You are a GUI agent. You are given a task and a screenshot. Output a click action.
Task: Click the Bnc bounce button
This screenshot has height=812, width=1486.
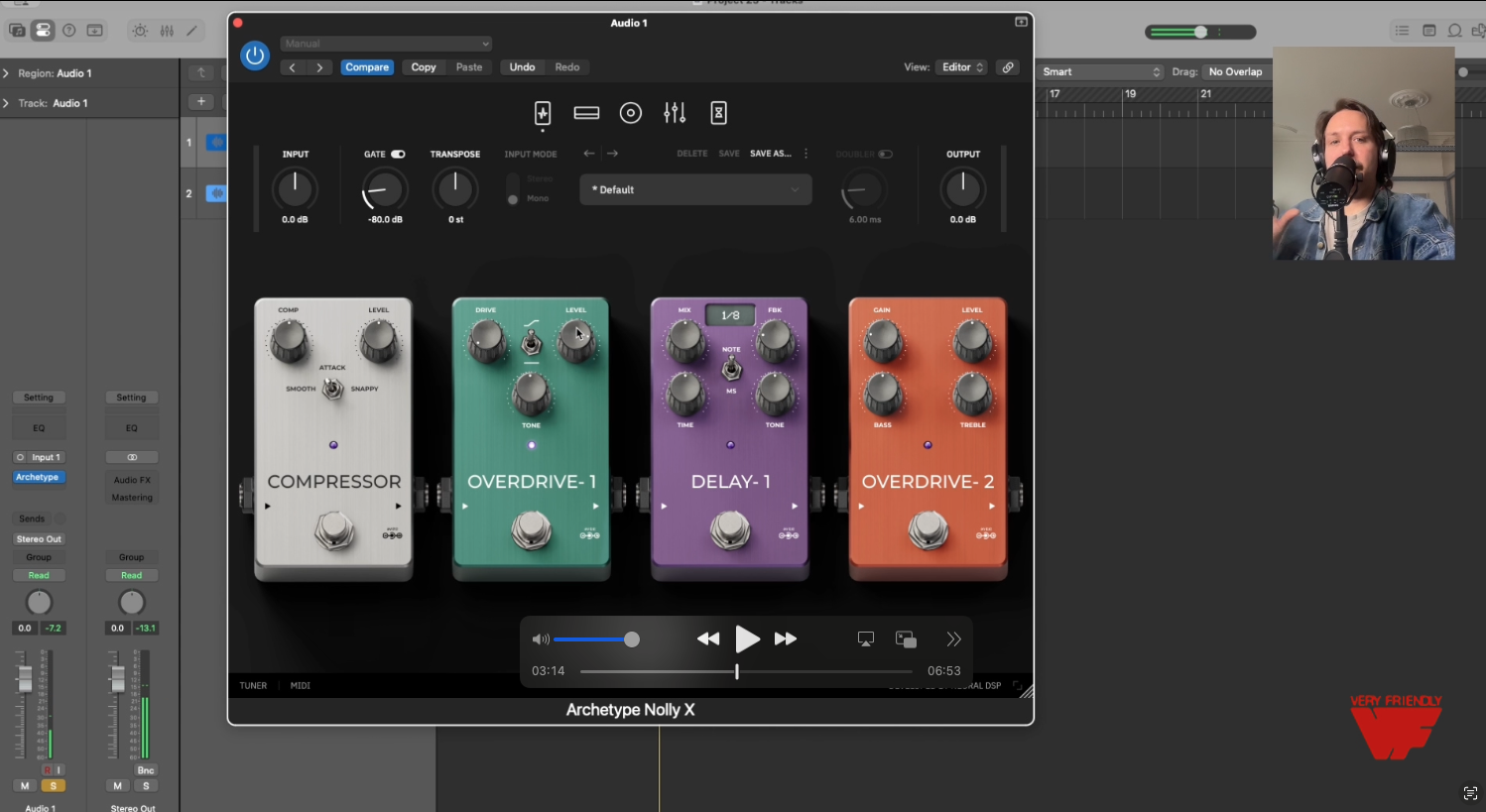coord(146,770)
